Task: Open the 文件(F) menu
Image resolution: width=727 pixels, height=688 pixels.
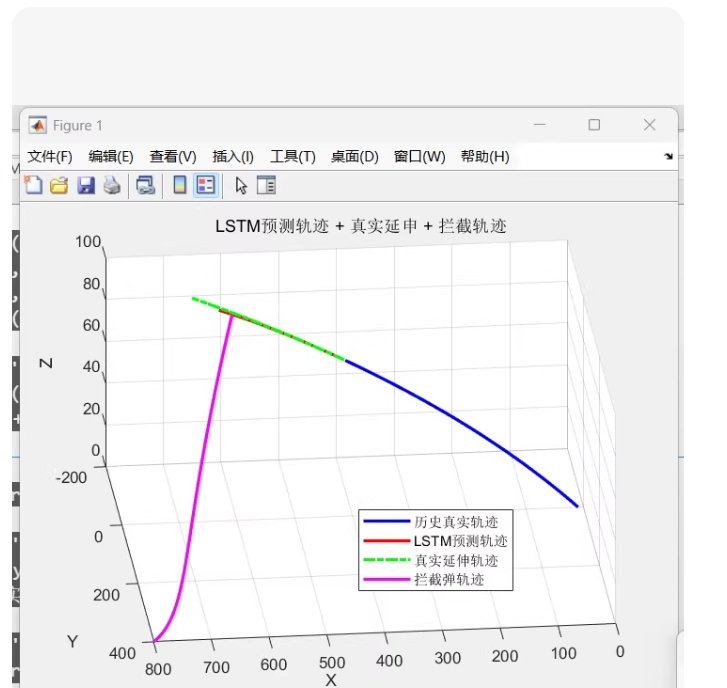Action: (x=50, y=157)
